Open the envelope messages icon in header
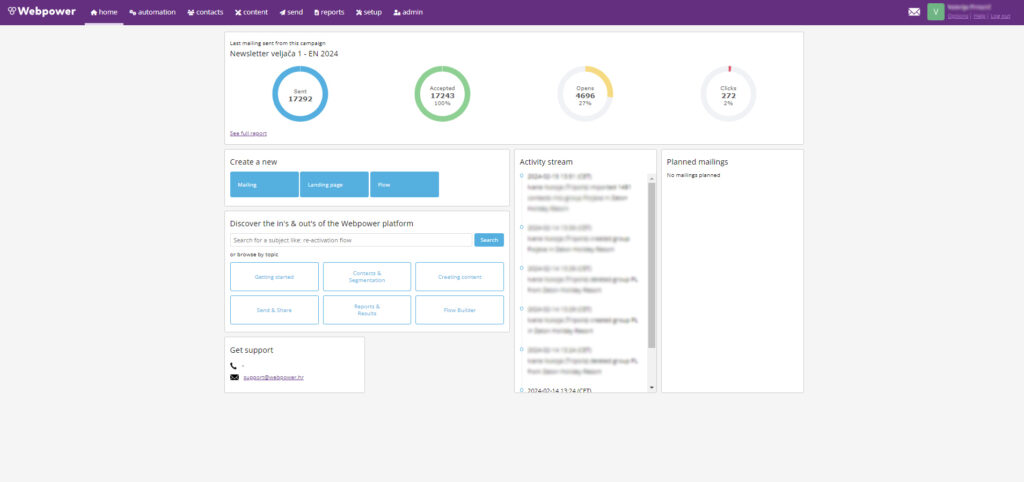Viewport: 1024px width, 482px height. (914, 12)
